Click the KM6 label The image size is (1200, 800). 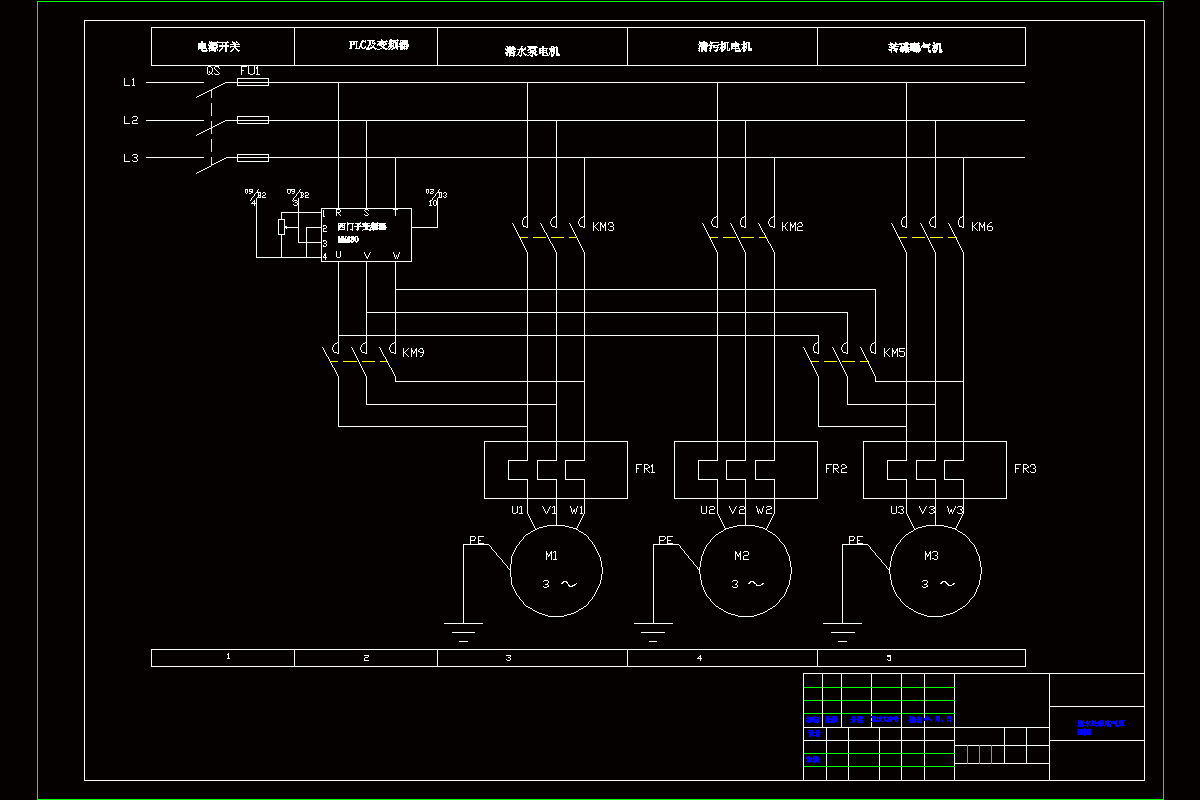[x=982, y=227]
